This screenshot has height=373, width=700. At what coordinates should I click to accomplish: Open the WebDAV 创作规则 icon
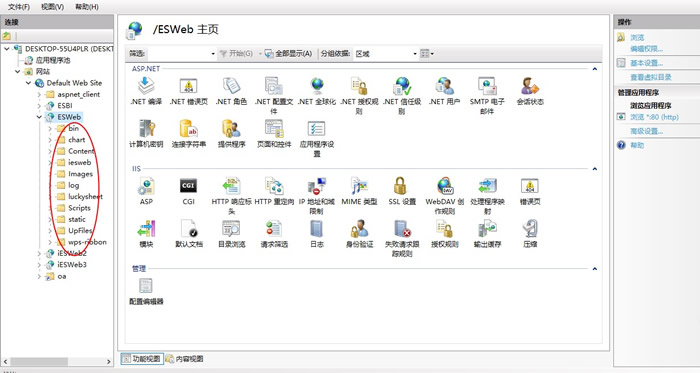click(445, 186)
